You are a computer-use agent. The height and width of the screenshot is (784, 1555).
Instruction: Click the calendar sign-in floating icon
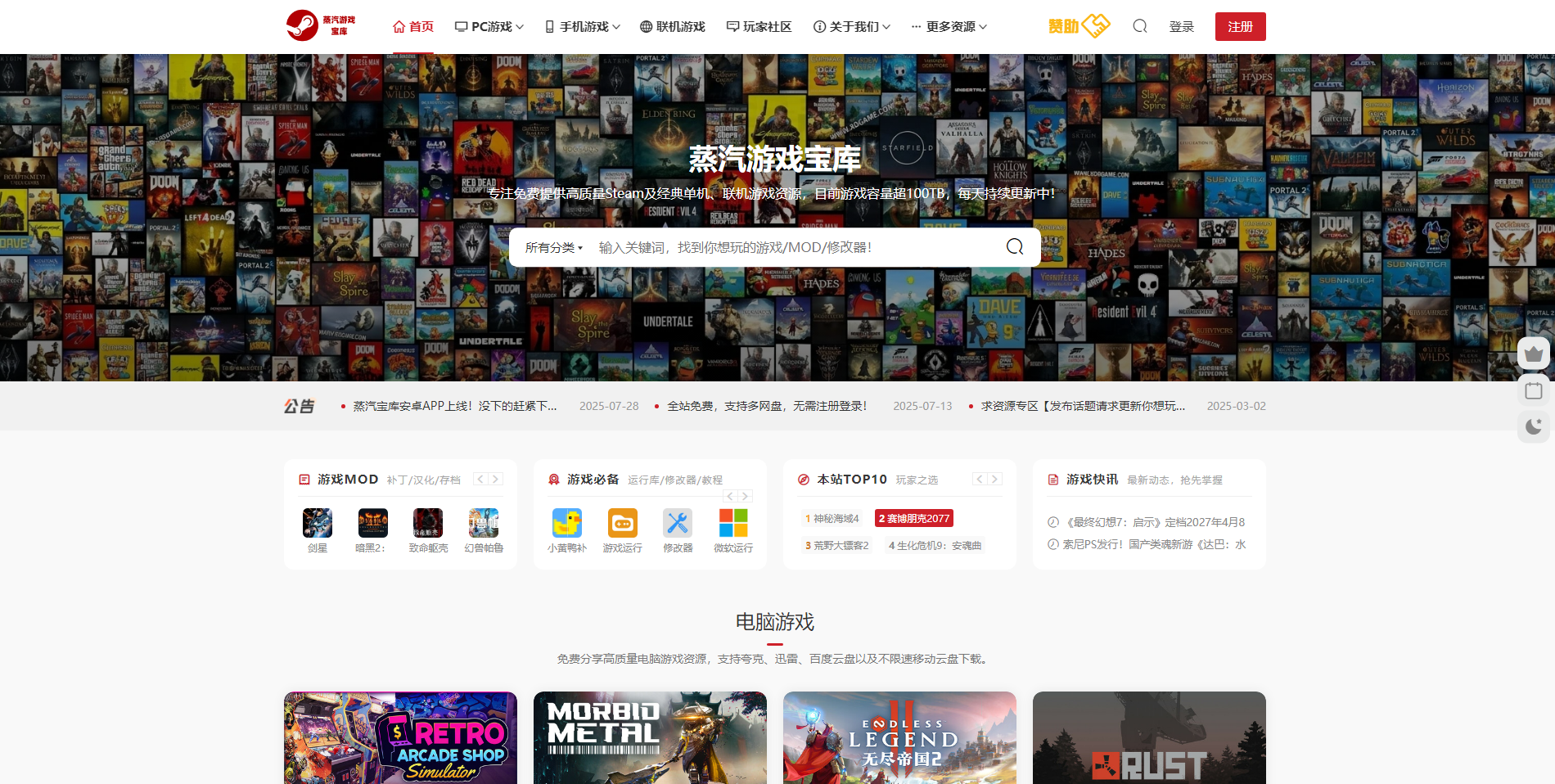point(1534,390)
